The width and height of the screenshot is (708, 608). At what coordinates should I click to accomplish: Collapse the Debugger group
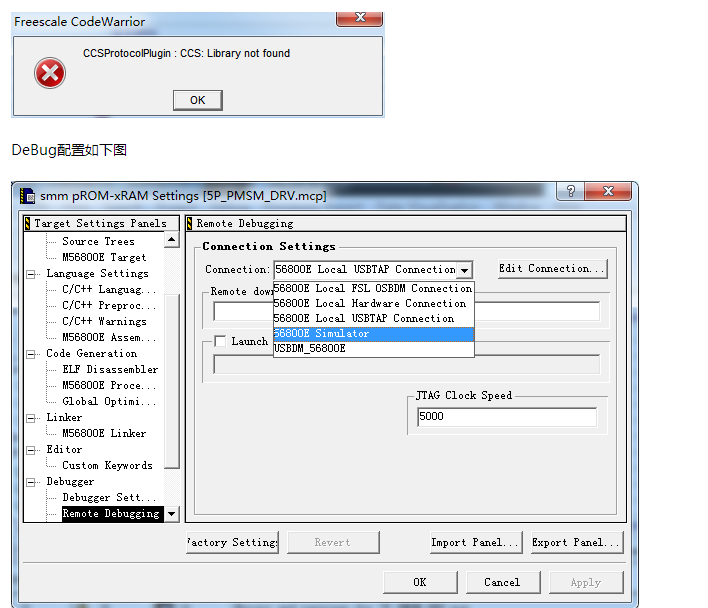click(x=31, y=482)
